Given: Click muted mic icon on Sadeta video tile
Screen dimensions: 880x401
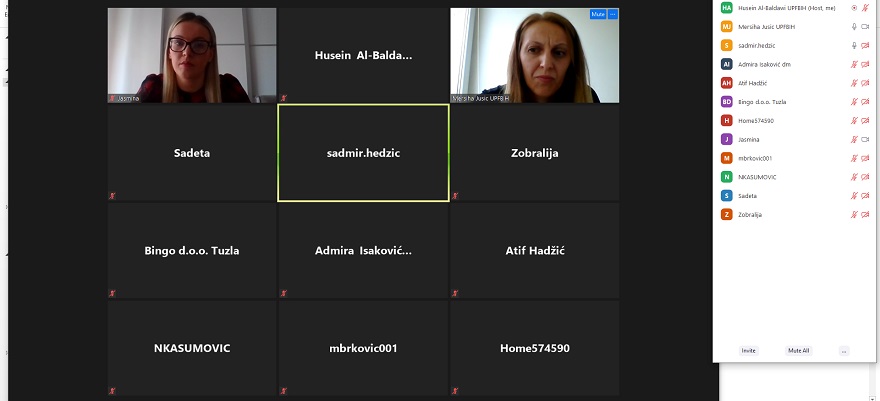Looking at the screenshot, I should [x=112, y=196].
